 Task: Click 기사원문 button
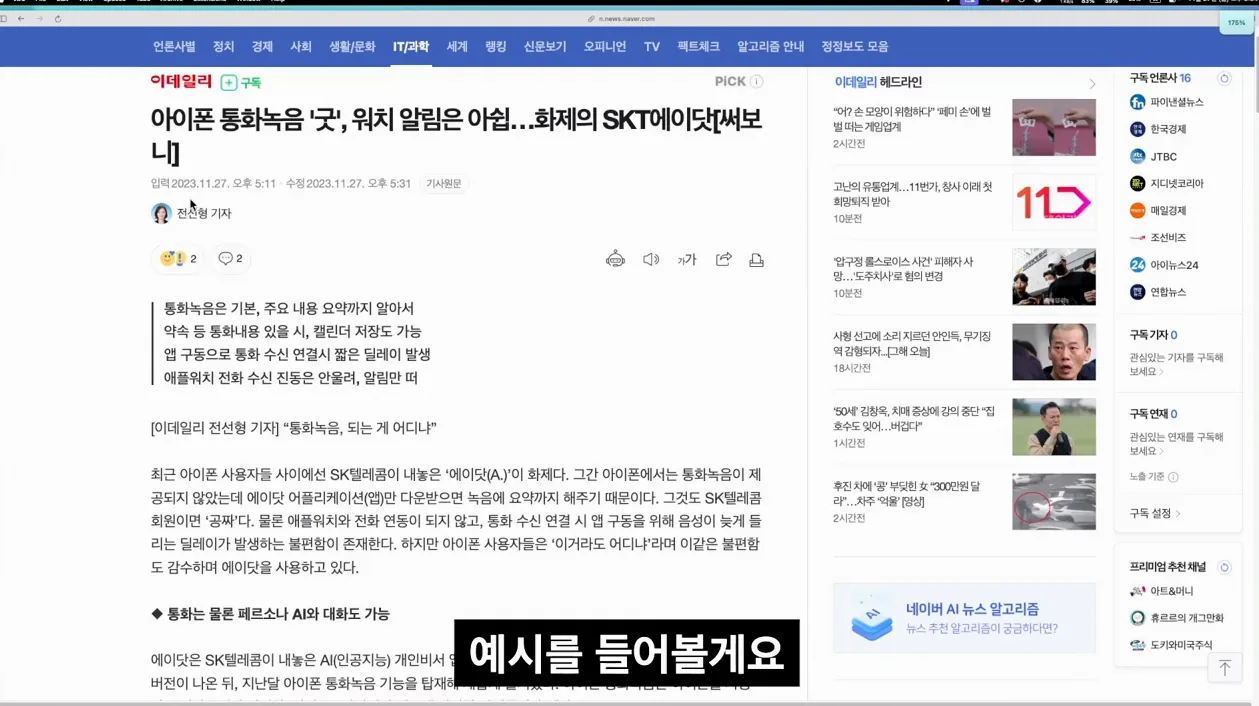(x=444, y=184)
